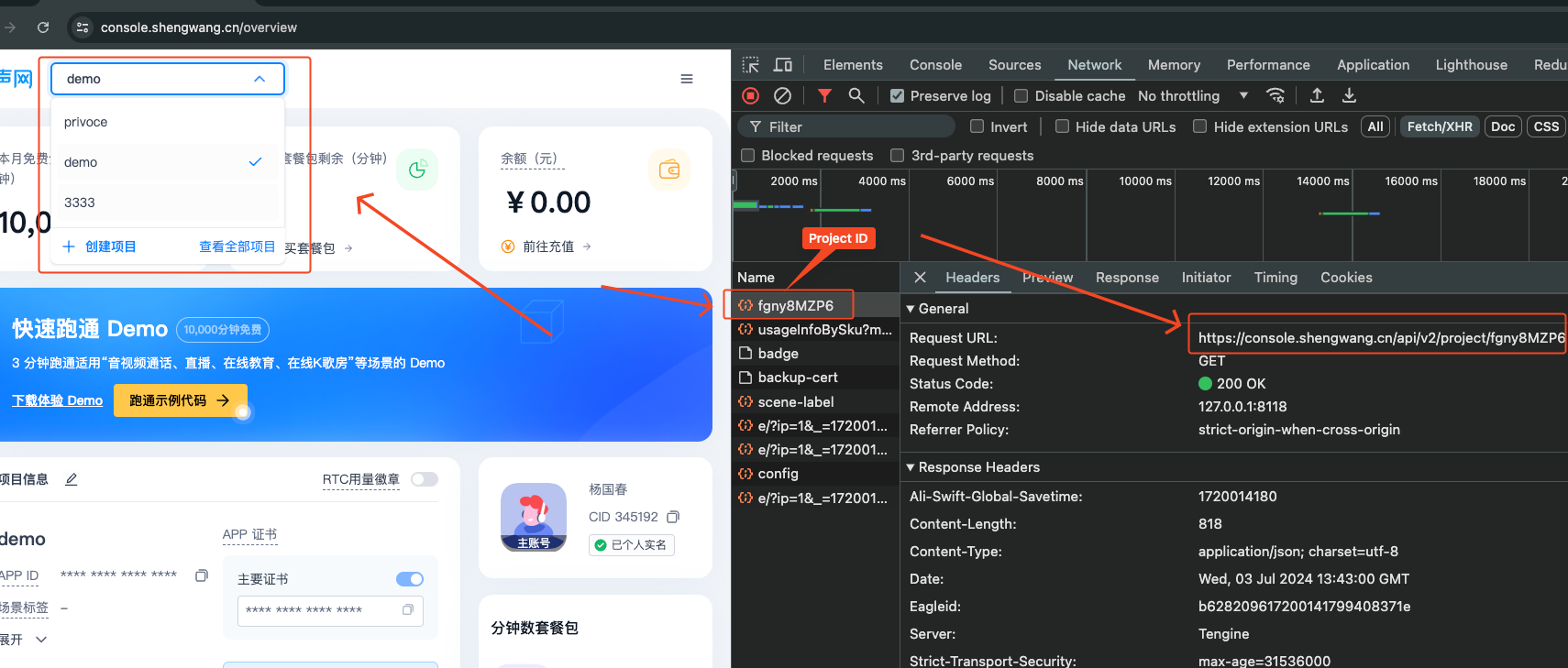Toggle Disable cache checkbox

(x=1021, y=95)
